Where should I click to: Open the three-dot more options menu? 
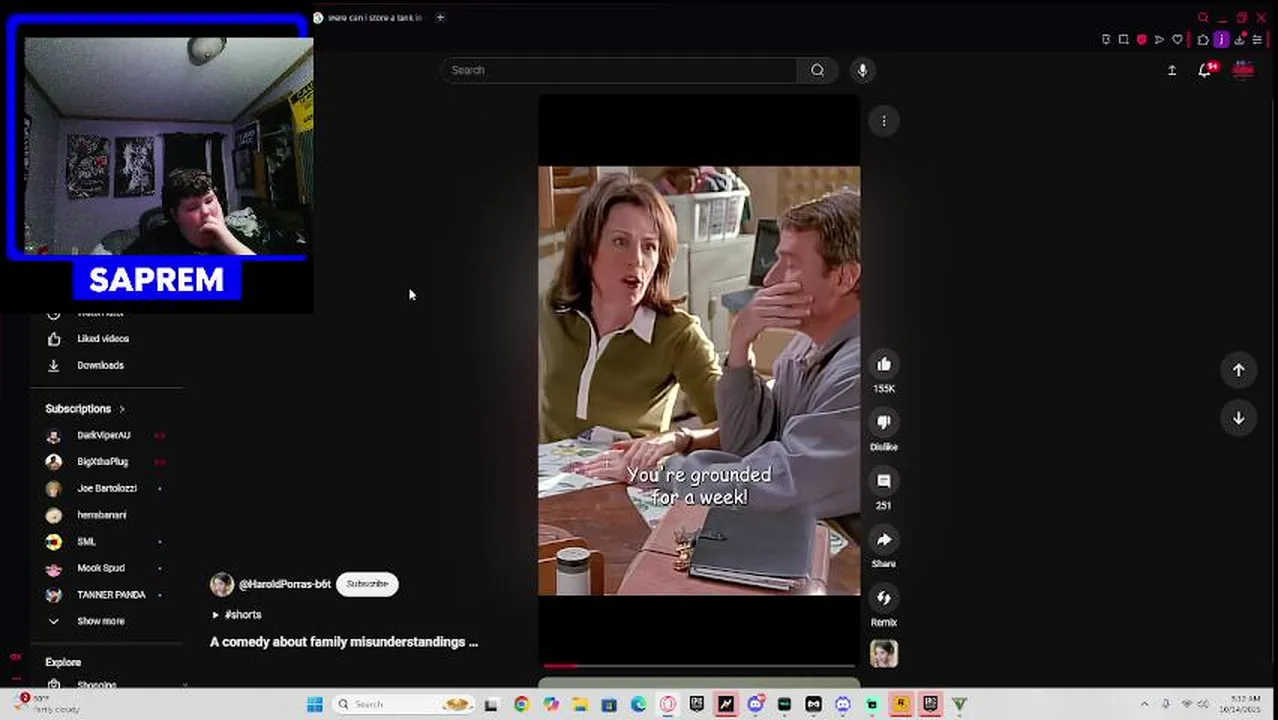click(884, 121)
